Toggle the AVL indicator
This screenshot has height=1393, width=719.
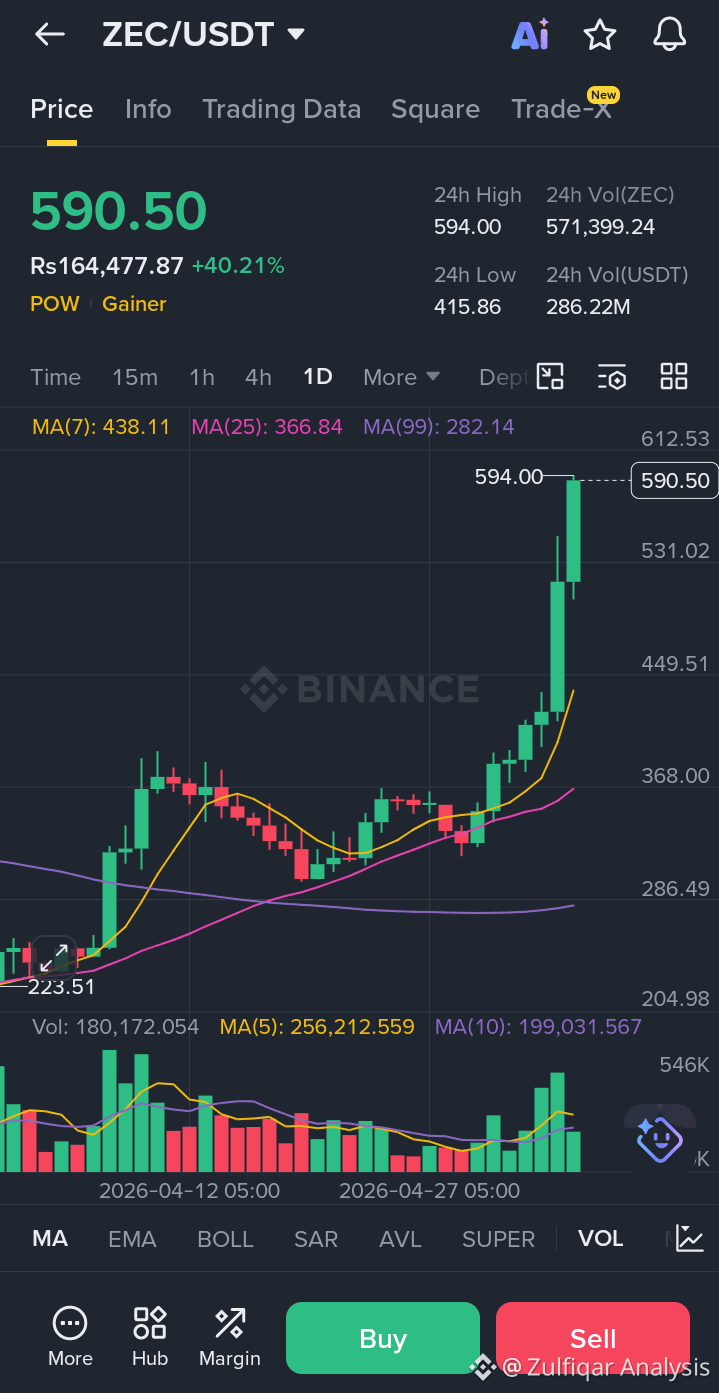[x=400, y=1239]
